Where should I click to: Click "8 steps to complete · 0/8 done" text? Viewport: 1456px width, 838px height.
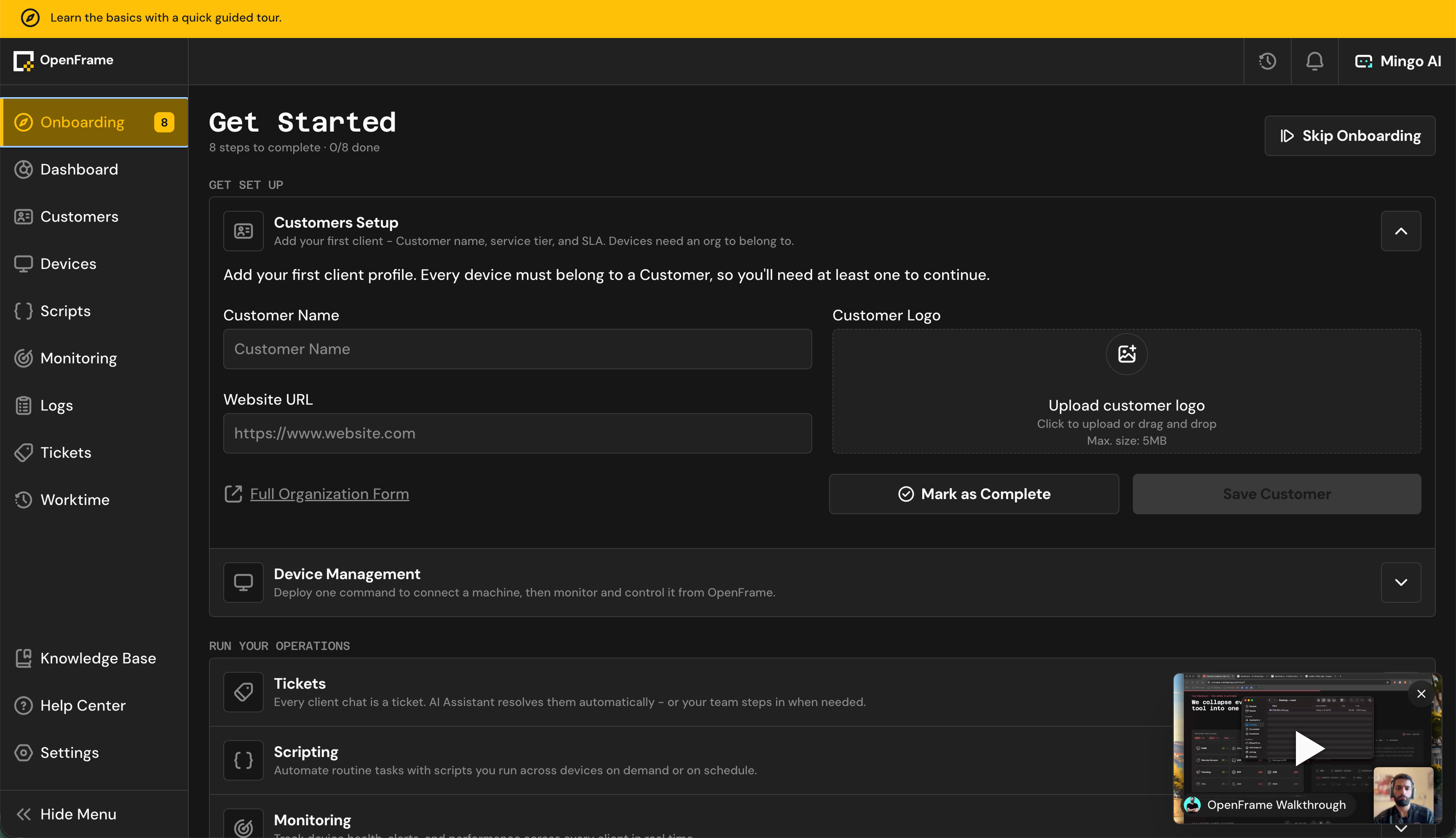tap(294, 147)
